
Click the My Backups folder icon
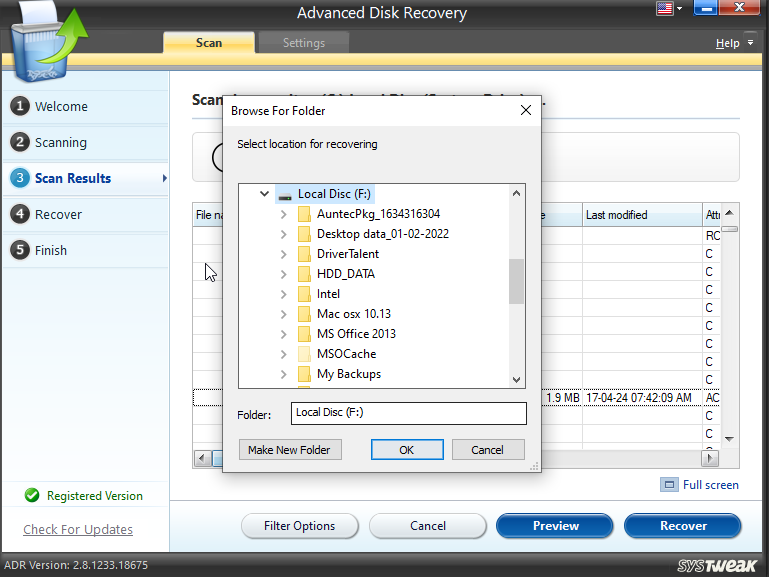pyautogui.click(x=304, y=374)
